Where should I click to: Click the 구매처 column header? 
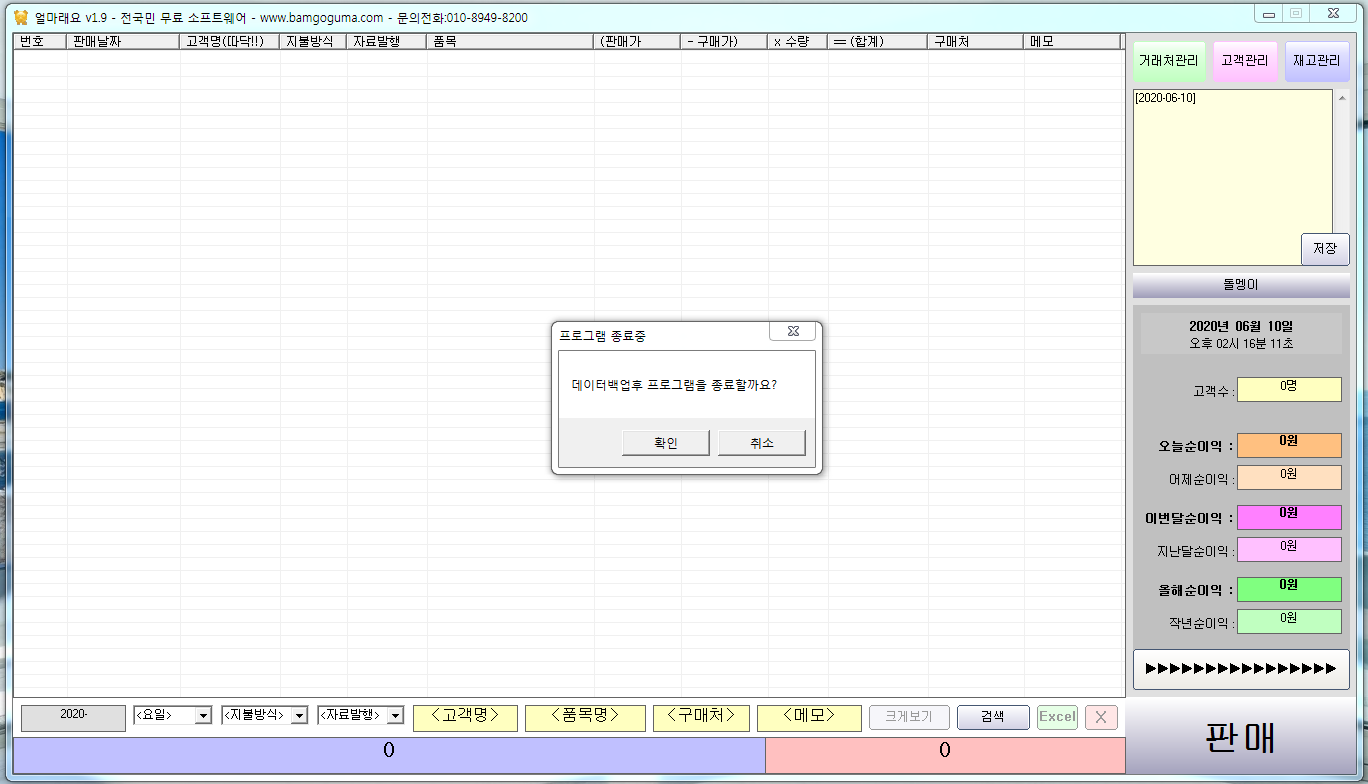pos(976,42)
